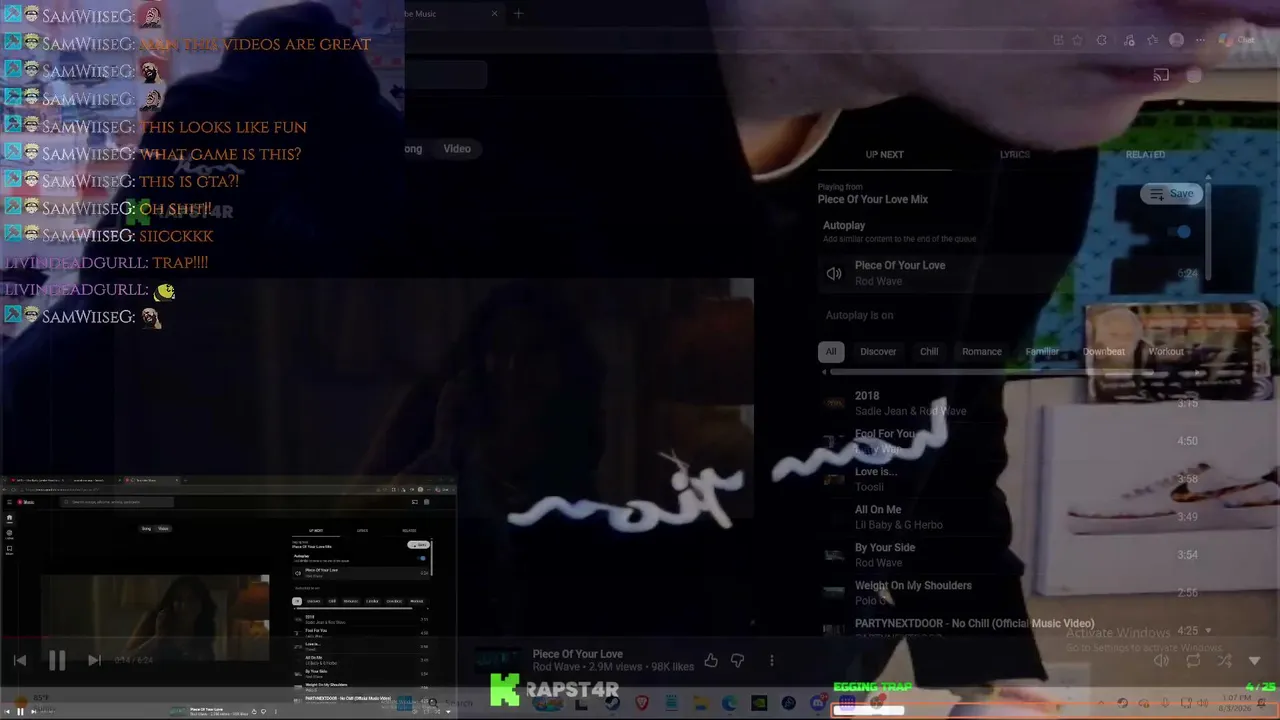Play All On Me by Lil Baby & G Herbo
This screenshot has width=1280, height=720.
pos(1010,517)
